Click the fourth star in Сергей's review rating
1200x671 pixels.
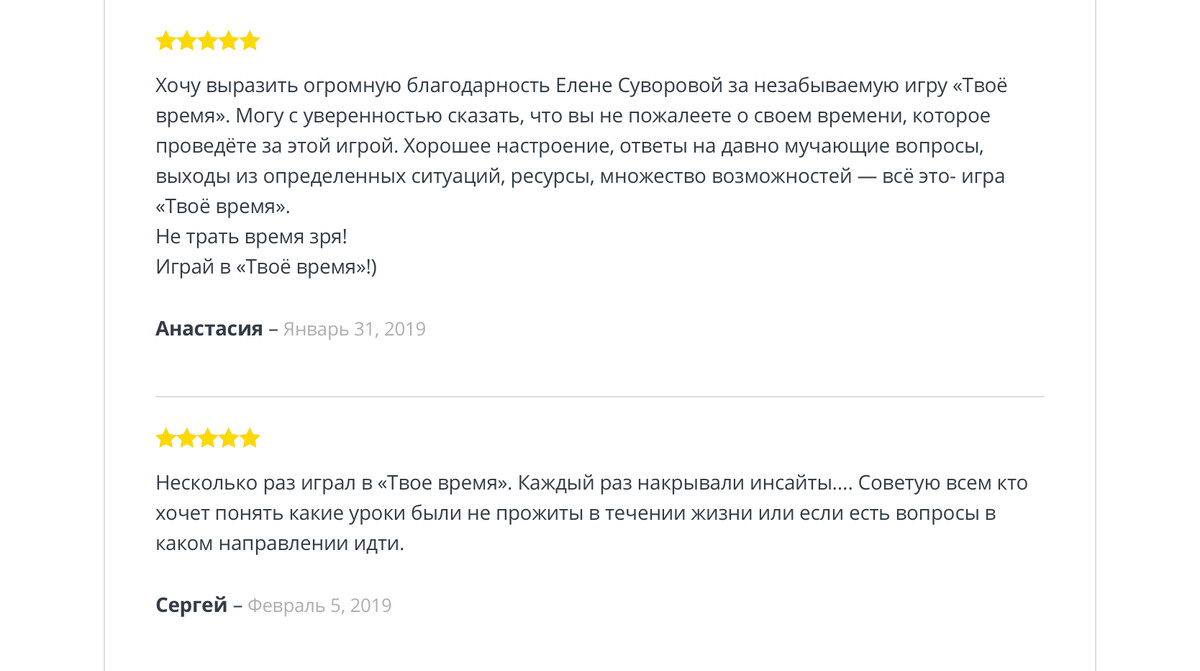229,438
